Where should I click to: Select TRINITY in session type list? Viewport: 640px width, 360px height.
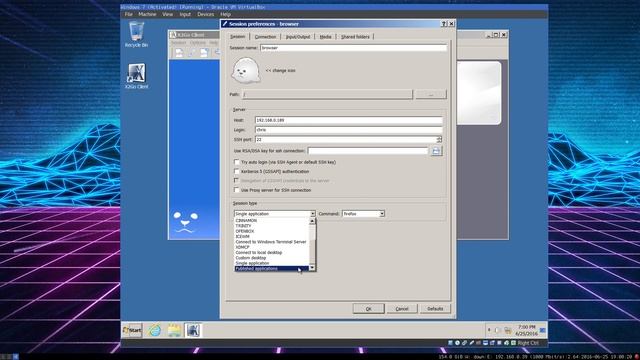[271, 226]
